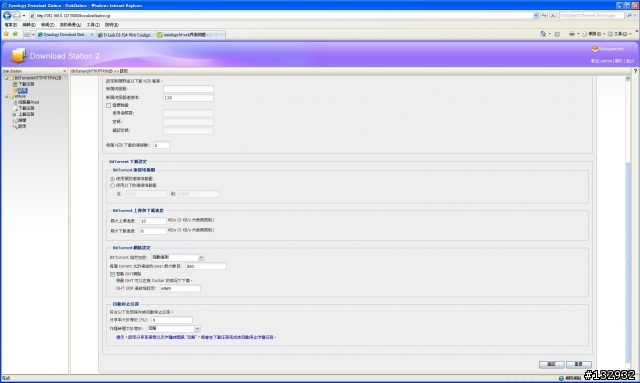Open the Favorites Center star icon
Screen dimensions: 640x383
[6, 34]
